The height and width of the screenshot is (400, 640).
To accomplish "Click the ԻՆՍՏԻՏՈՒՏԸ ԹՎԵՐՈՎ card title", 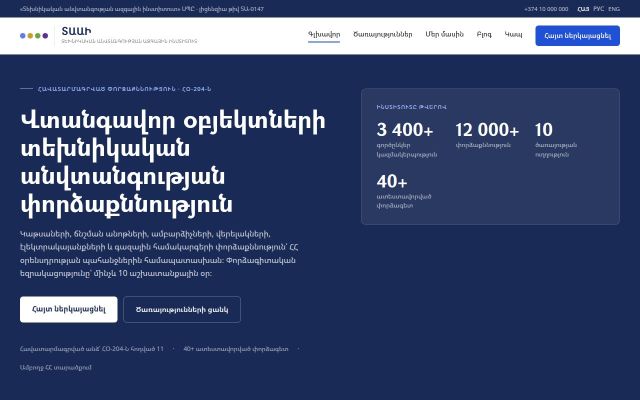I will 411,107.
